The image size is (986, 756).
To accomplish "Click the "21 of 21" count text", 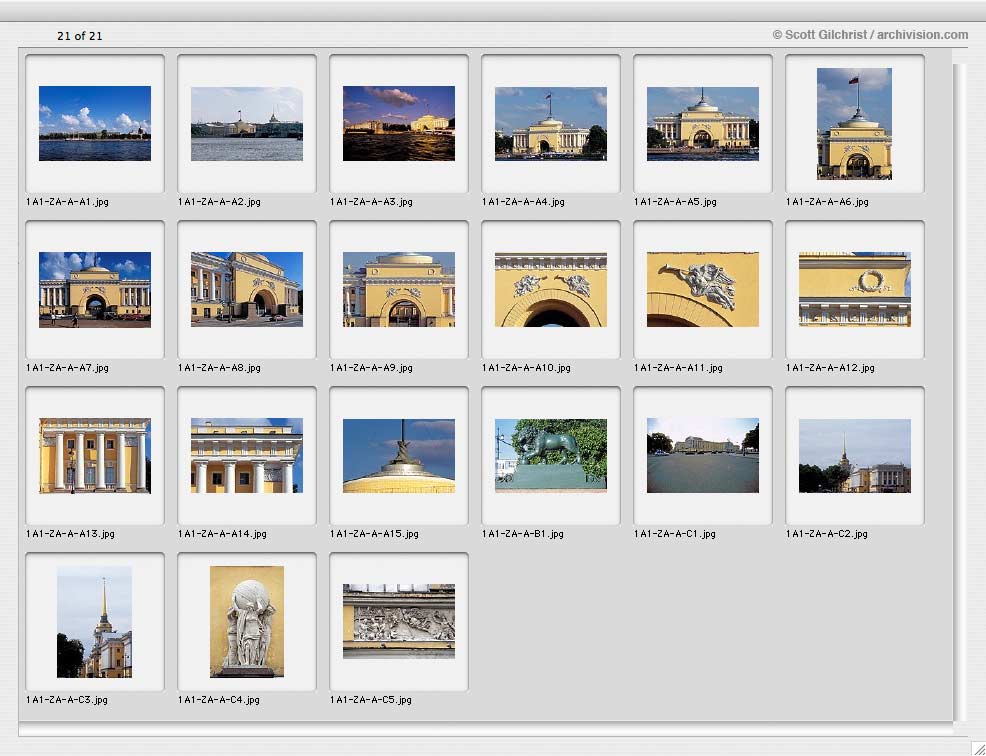I will (80, 36).
